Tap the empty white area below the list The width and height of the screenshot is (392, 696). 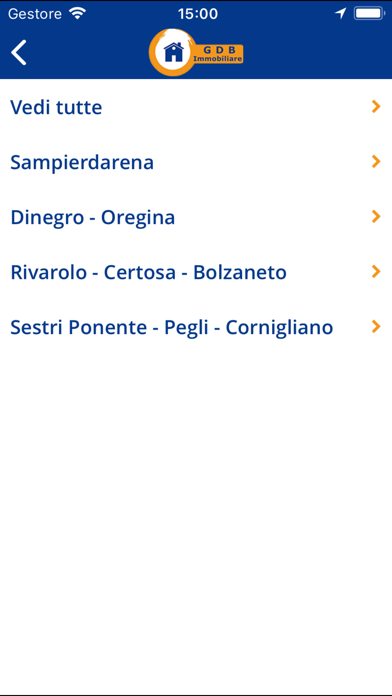pyautogui.click(x=196, y=524)
